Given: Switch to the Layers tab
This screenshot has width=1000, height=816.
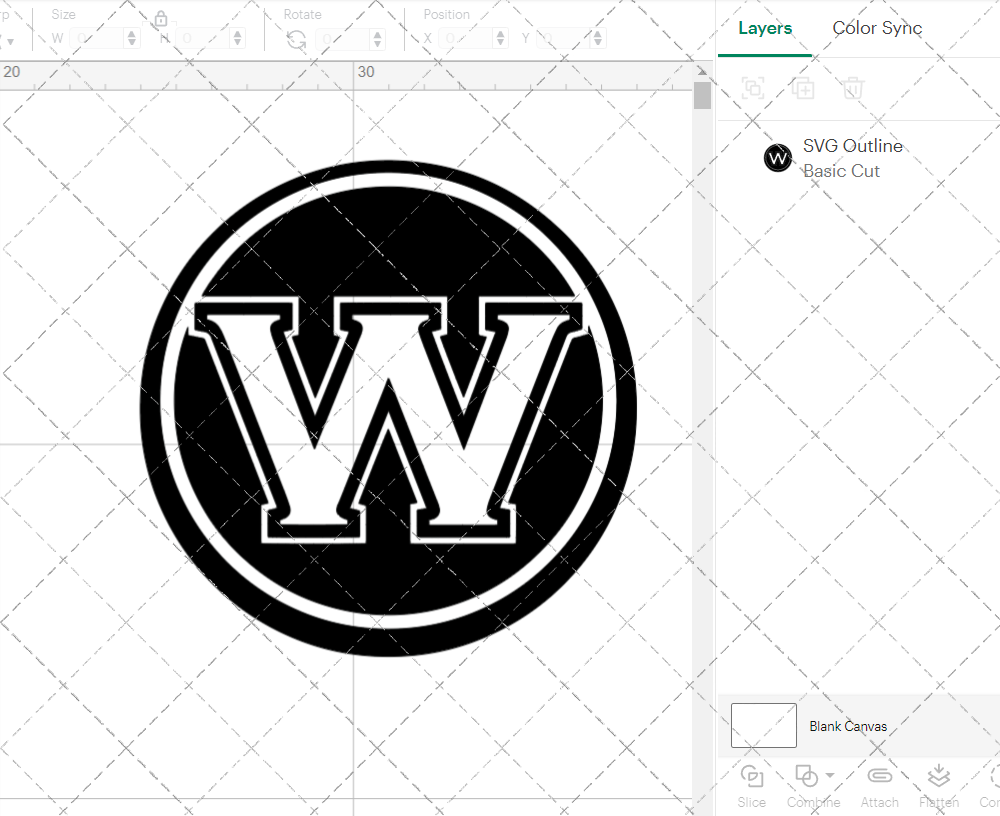Looking at the screenshot, I should (764, 28).
